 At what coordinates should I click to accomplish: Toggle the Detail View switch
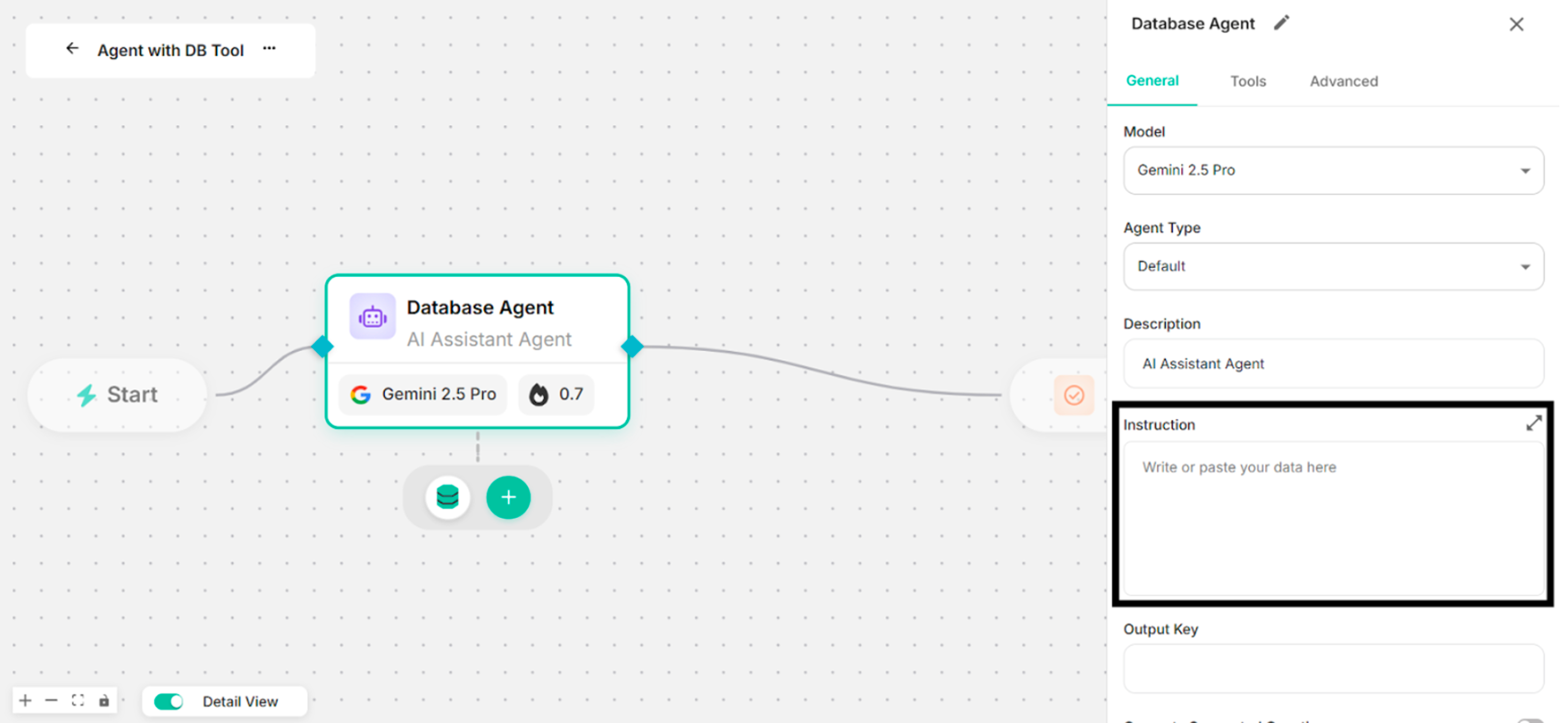pos(169,702)
